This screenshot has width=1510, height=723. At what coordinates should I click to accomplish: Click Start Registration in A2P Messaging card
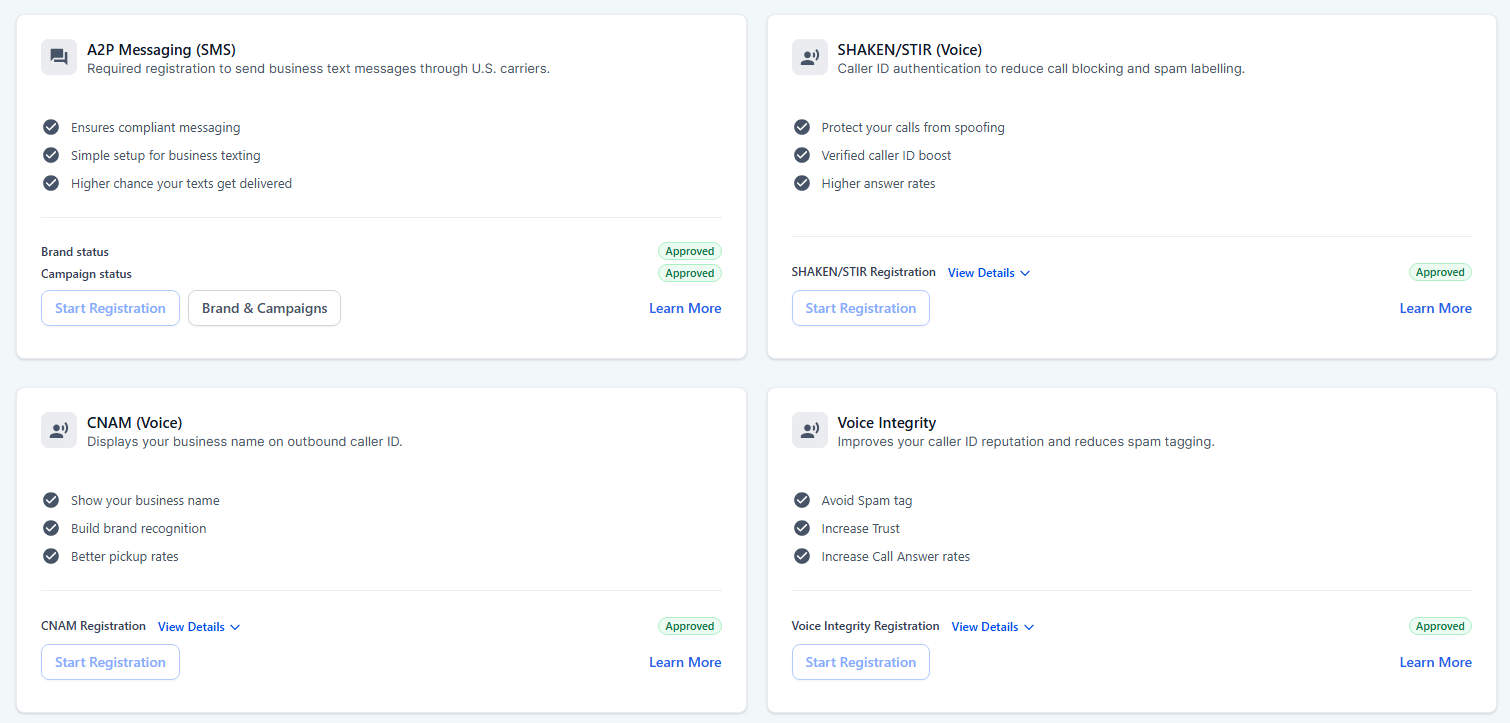pos(110,308)
